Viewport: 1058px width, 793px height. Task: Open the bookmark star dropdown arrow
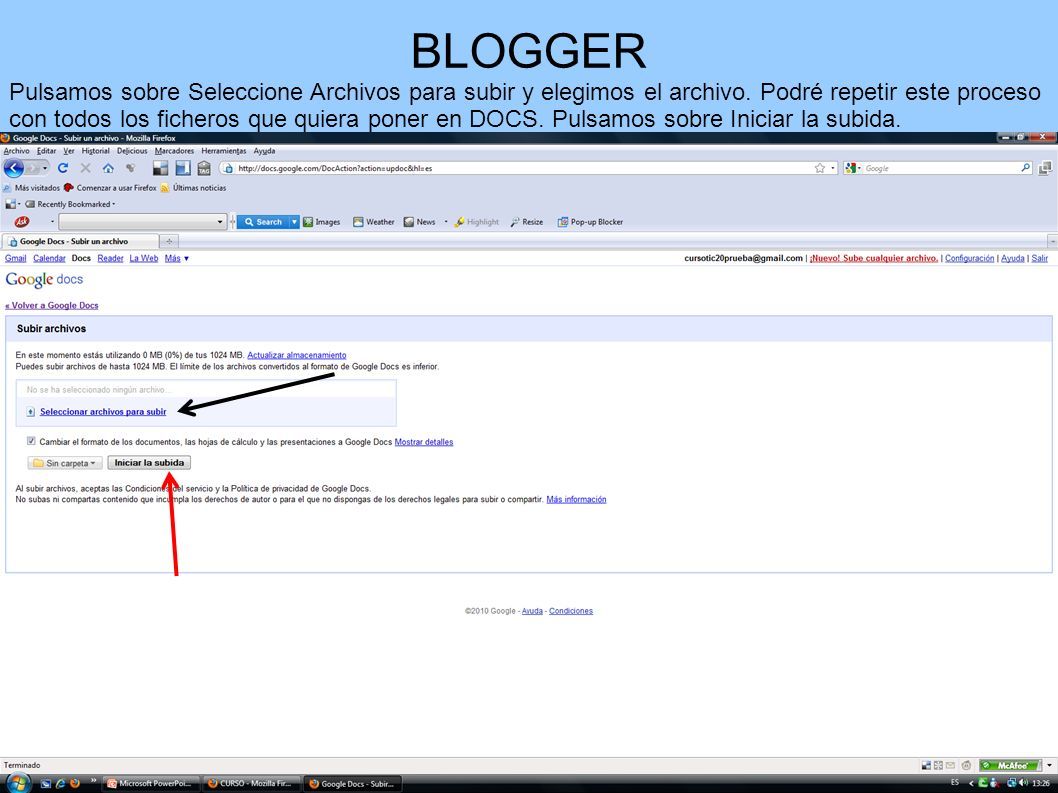pyautogui.click(x=833, y=168)
